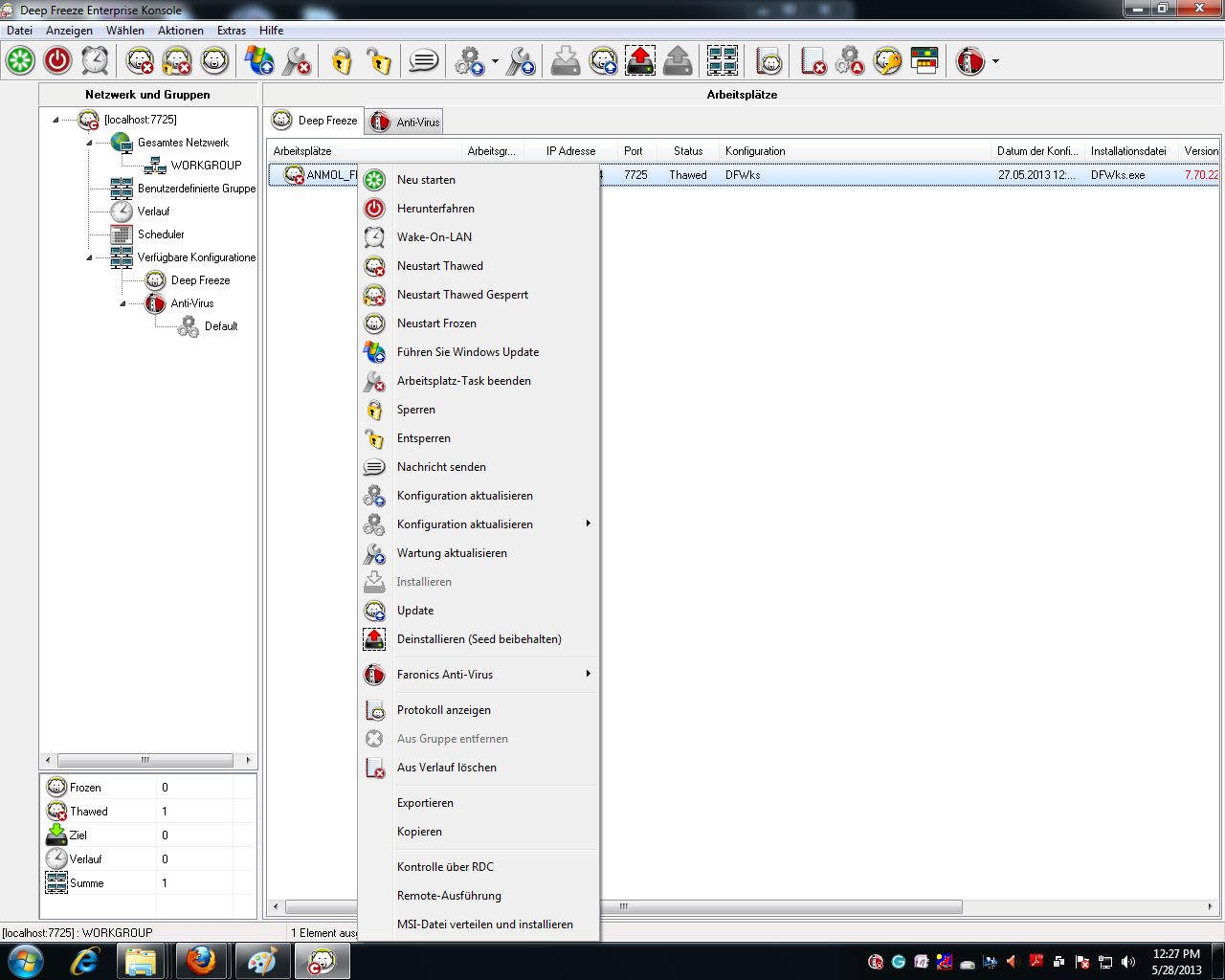The image size is (1225, 980).
Task: Choose Deinstallieren (Seed beibehalten)
Action: tap(479, 639)
